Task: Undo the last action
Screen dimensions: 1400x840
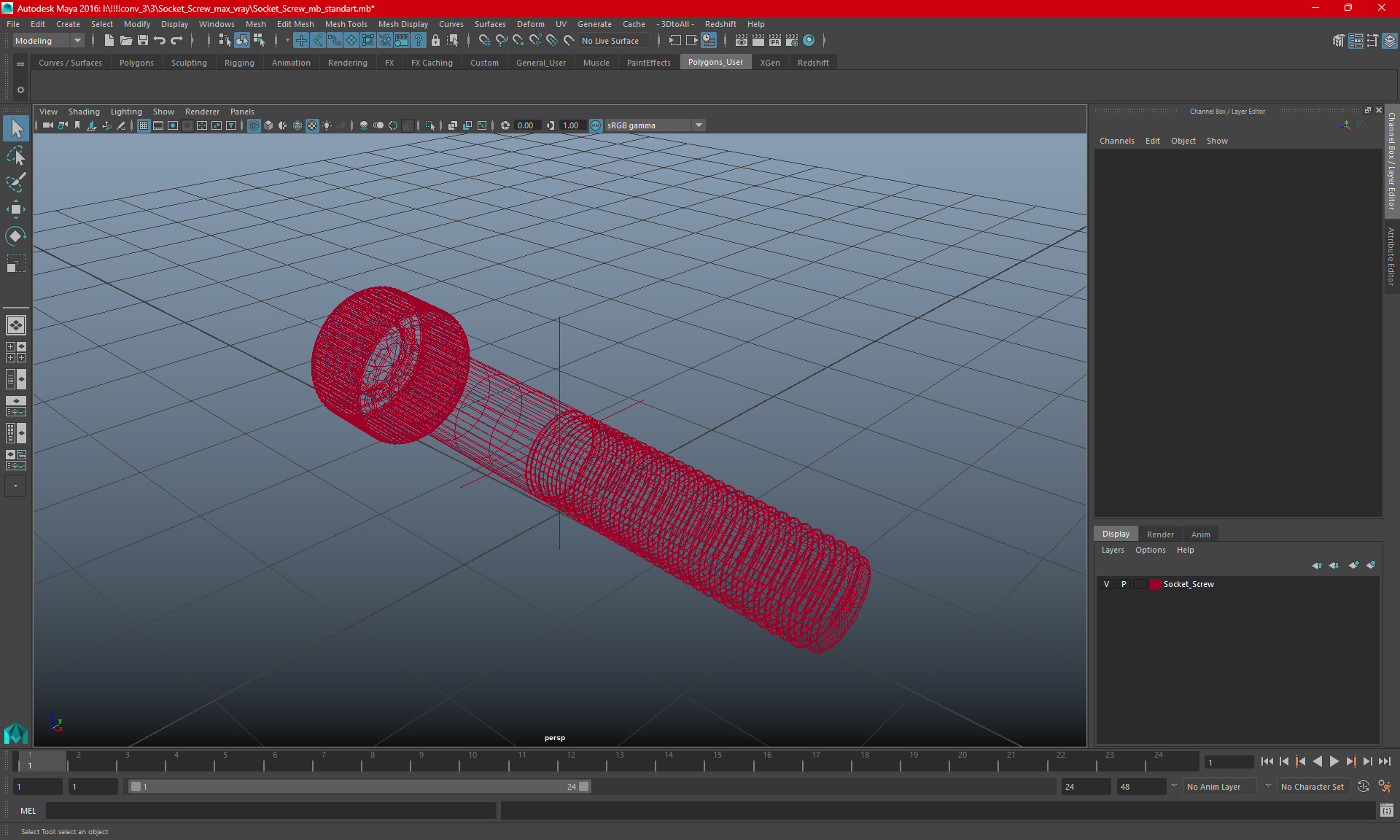Action: (160, 41)
